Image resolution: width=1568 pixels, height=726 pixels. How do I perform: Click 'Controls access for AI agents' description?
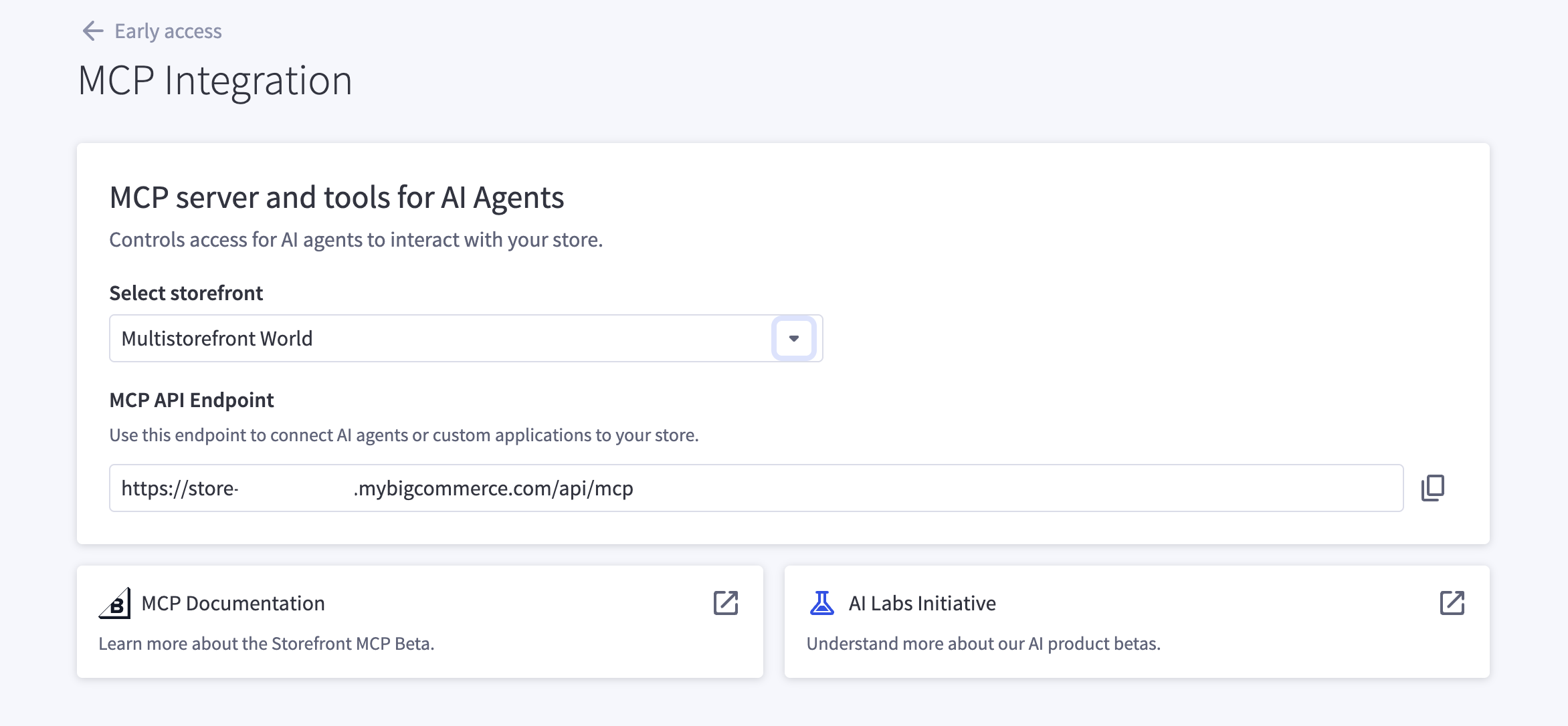[356, 239]
